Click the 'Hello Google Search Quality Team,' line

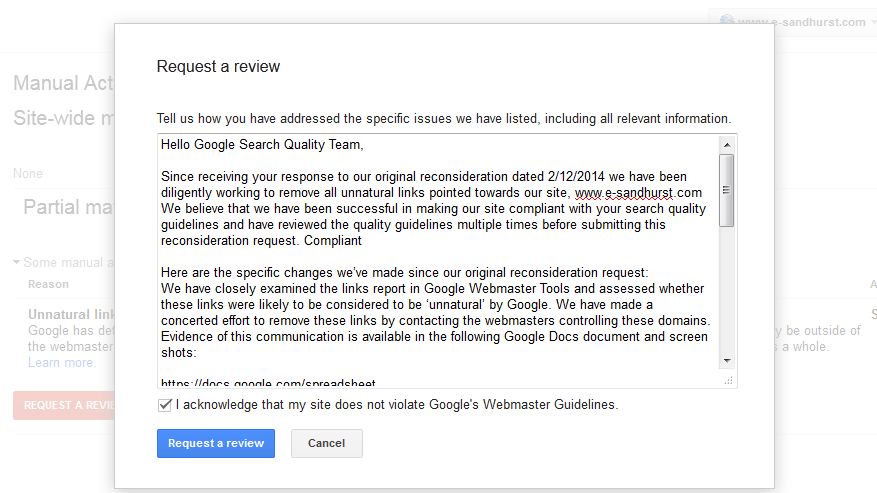pos(262,144)
